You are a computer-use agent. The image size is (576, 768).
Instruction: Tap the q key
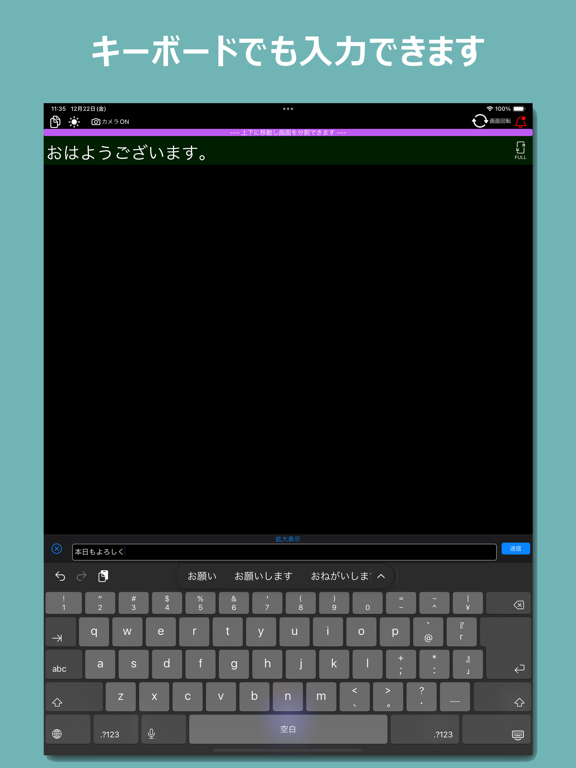point(94,632)
